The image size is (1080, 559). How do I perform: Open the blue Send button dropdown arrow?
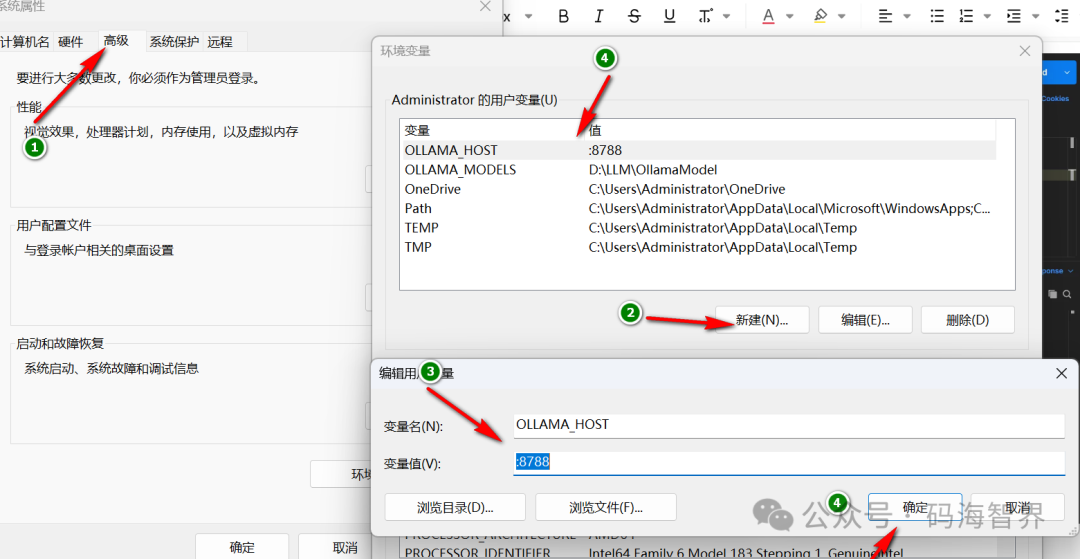point(1068,72)
